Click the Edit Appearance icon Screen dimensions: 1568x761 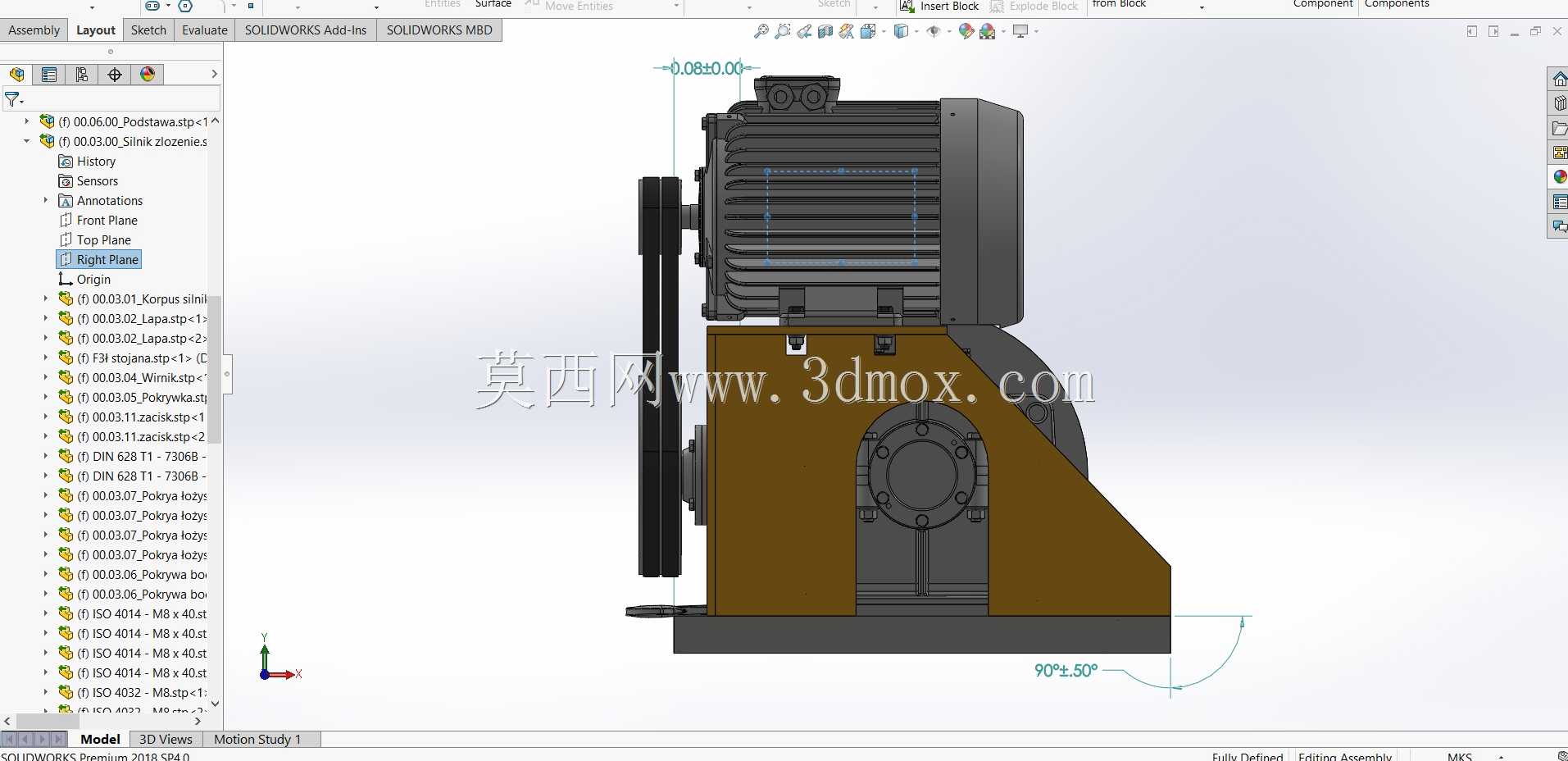tap(966, 31)
